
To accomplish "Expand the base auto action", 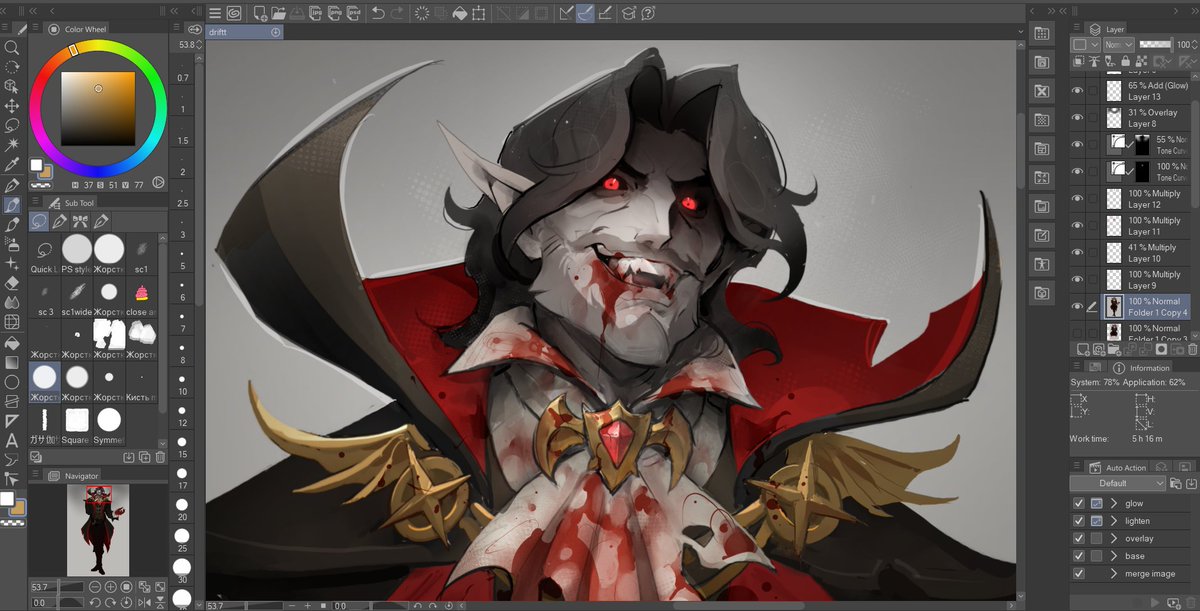I will [x=1114, y=556].
